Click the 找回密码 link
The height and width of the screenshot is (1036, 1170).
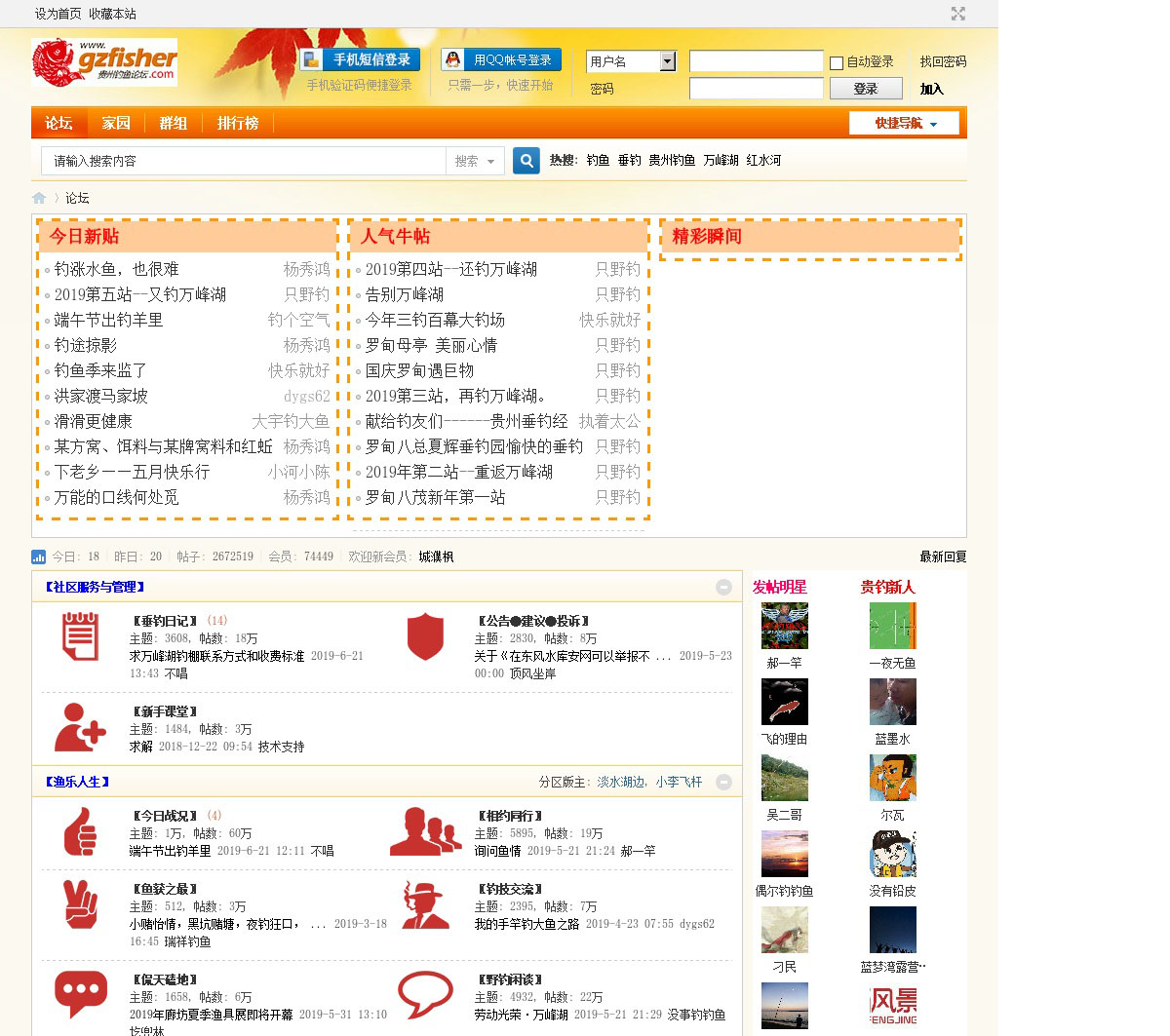943,61
